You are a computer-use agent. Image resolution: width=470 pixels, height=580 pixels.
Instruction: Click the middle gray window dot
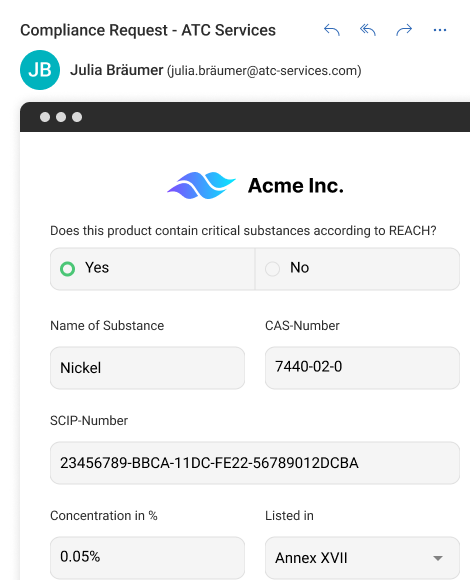61,117
